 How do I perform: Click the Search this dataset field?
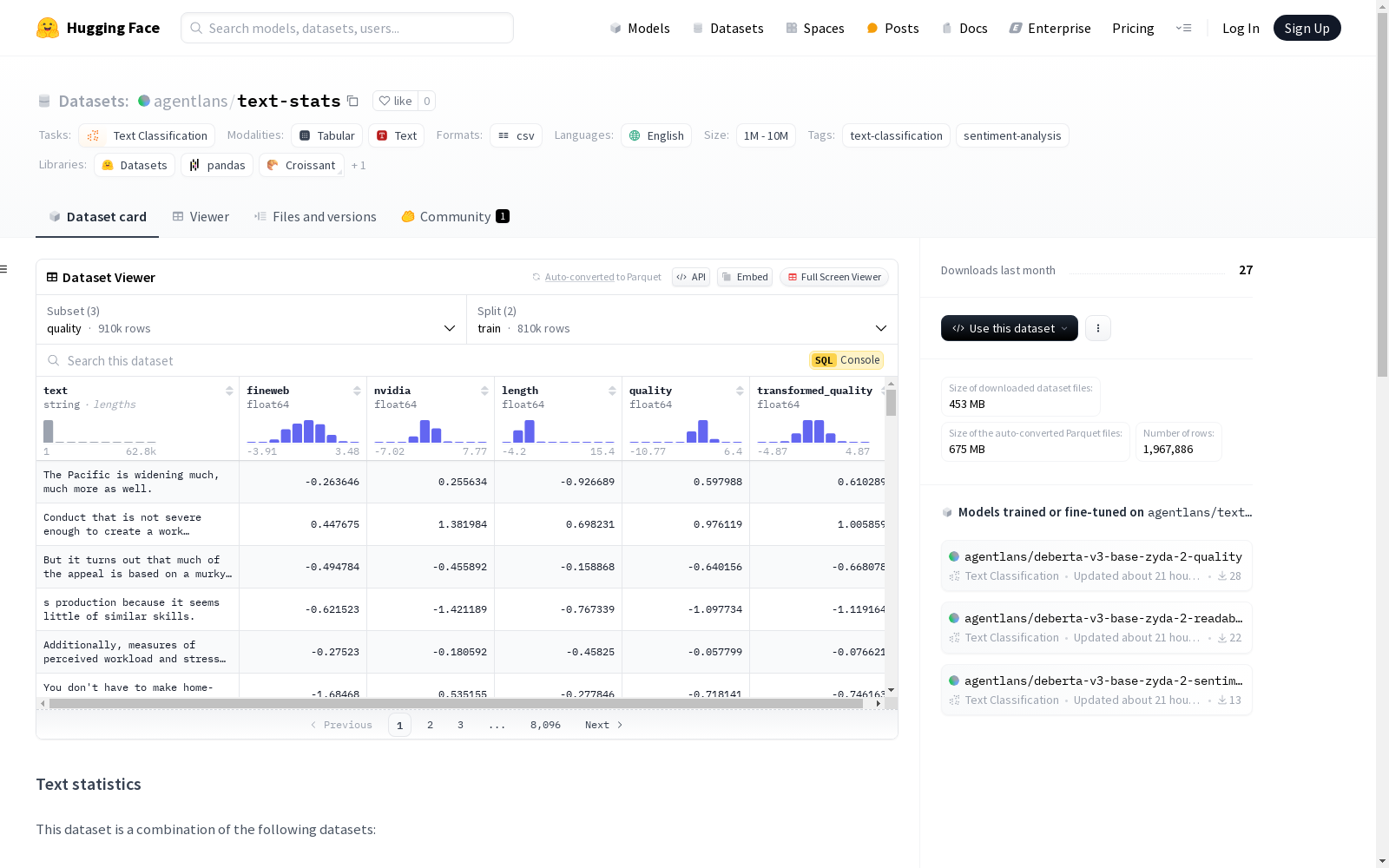pyautogui.click(x=423, y=360)
